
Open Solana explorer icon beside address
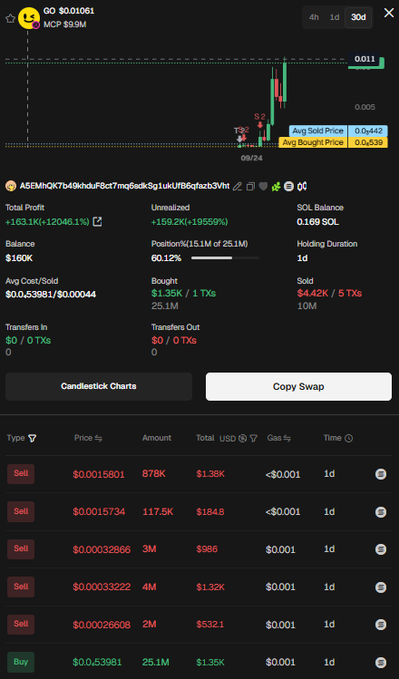(x=289, y=187)
